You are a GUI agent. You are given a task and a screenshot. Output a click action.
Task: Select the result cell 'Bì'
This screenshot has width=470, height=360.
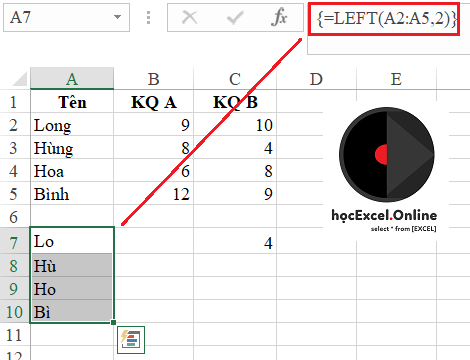tap(72, 311)
